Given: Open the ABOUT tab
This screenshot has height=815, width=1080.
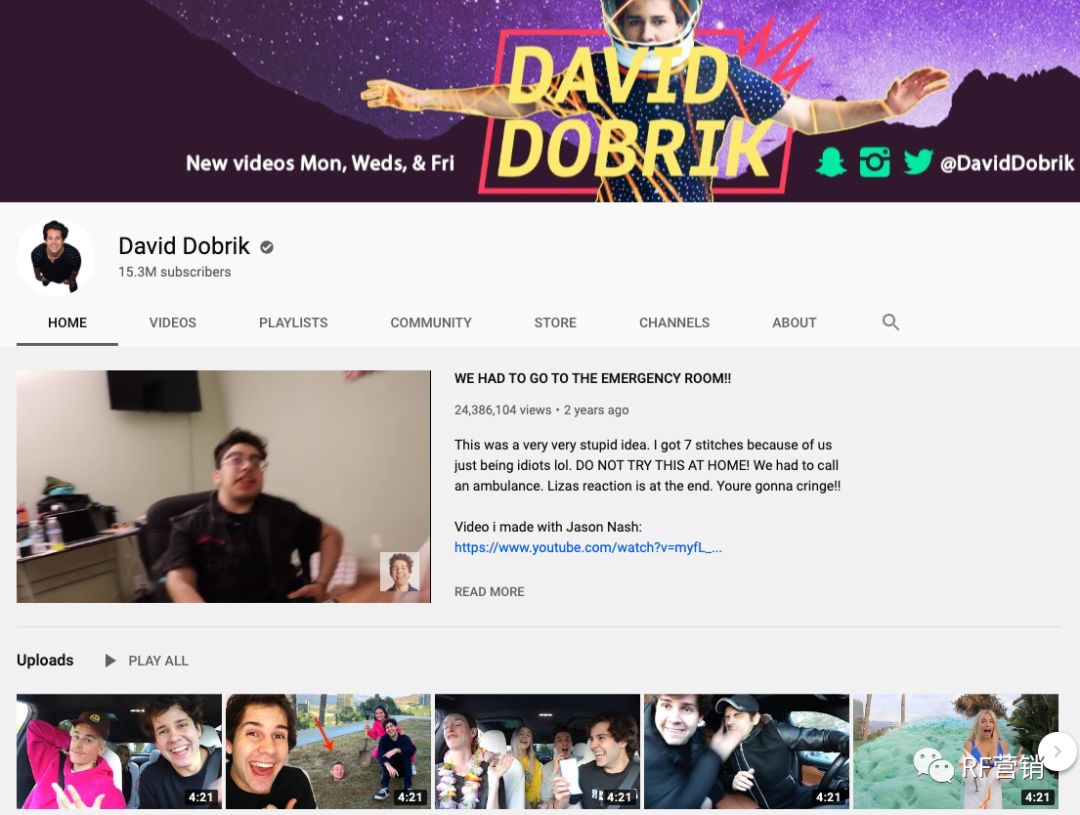Looking at the screenshot, I should (x=794, y=322).
